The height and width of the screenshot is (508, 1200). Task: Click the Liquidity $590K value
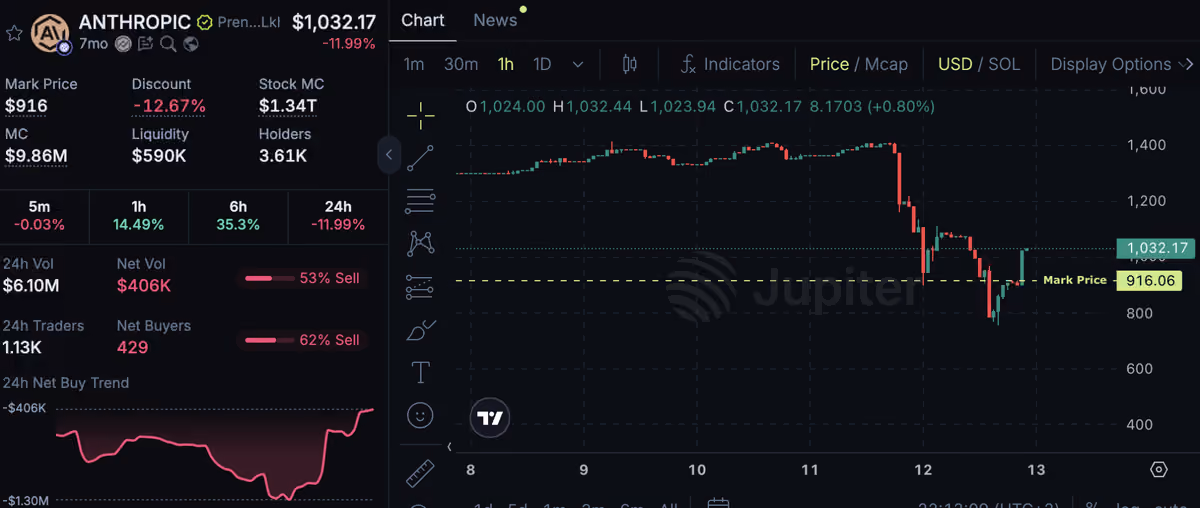point(159,156)
